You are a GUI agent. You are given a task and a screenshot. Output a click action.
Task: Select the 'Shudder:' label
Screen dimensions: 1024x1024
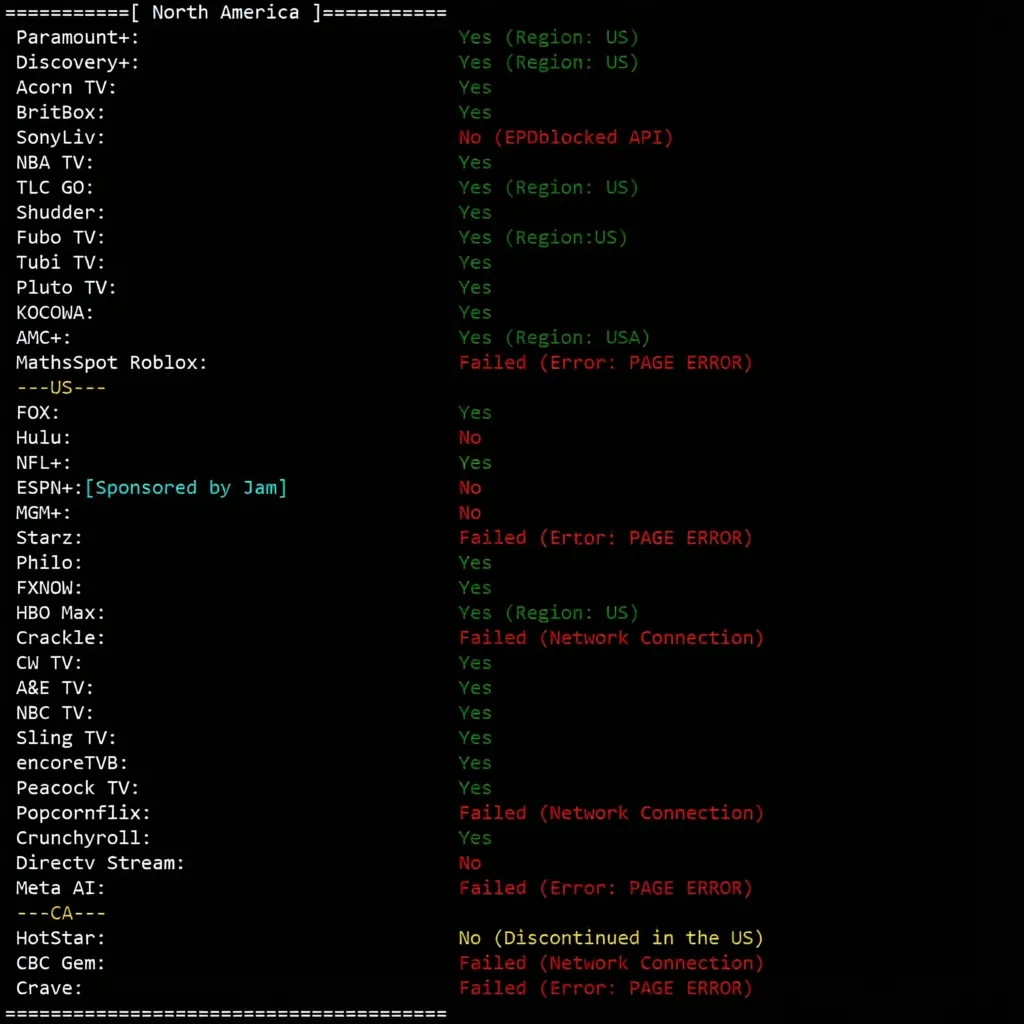(61, 213)
